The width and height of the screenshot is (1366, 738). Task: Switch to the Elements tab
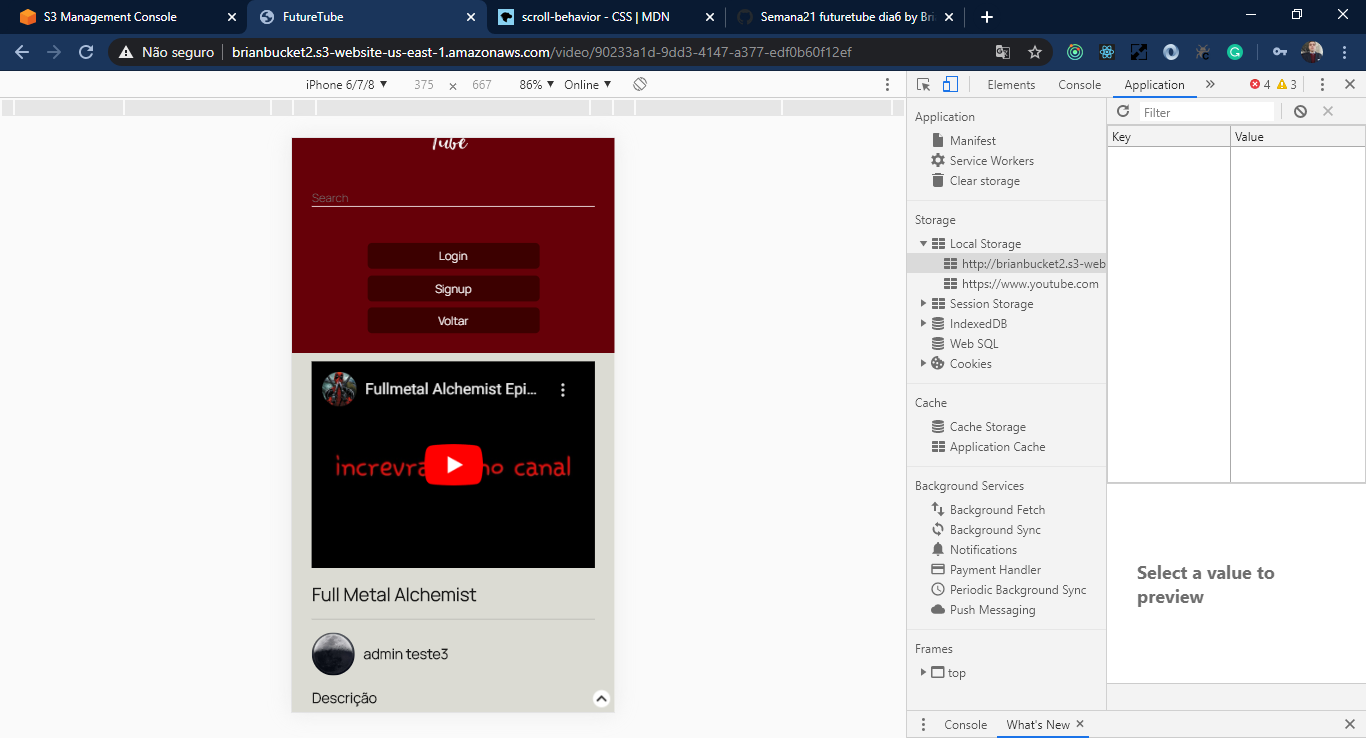[x=1011, y=85]
